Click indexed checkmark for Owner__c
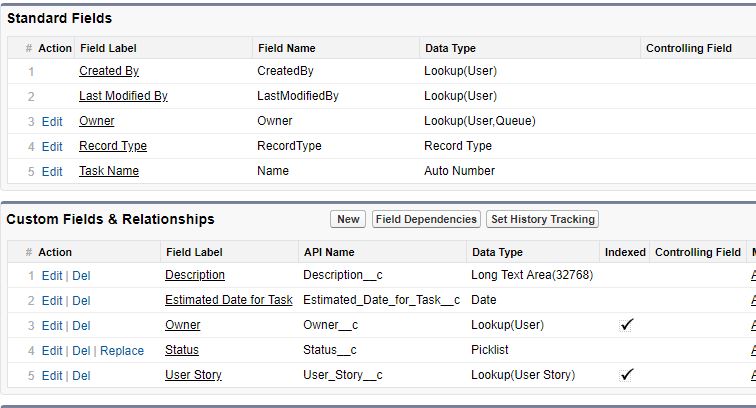 tap(626, 325)
